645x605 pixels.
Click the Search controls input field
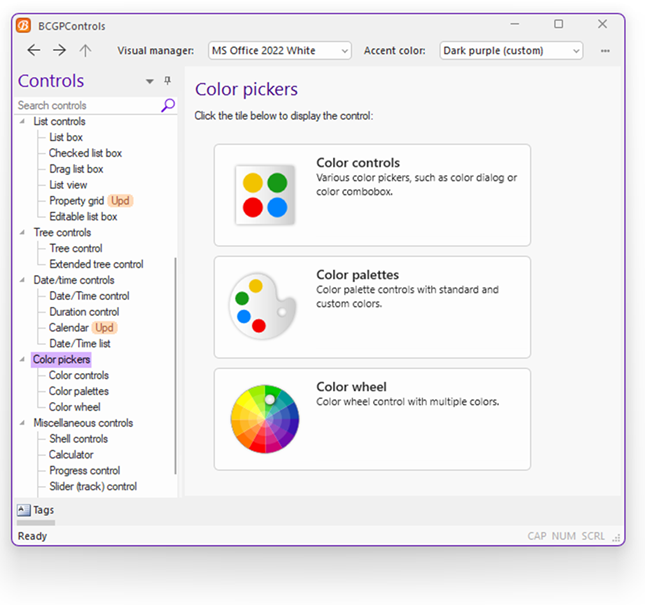(88, 105)
